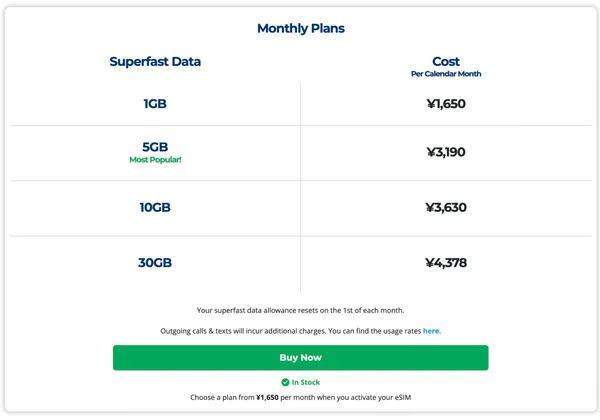Click the Cost column header
The height and width of the screenshot is (420, 600).
[x=445, y=62]
